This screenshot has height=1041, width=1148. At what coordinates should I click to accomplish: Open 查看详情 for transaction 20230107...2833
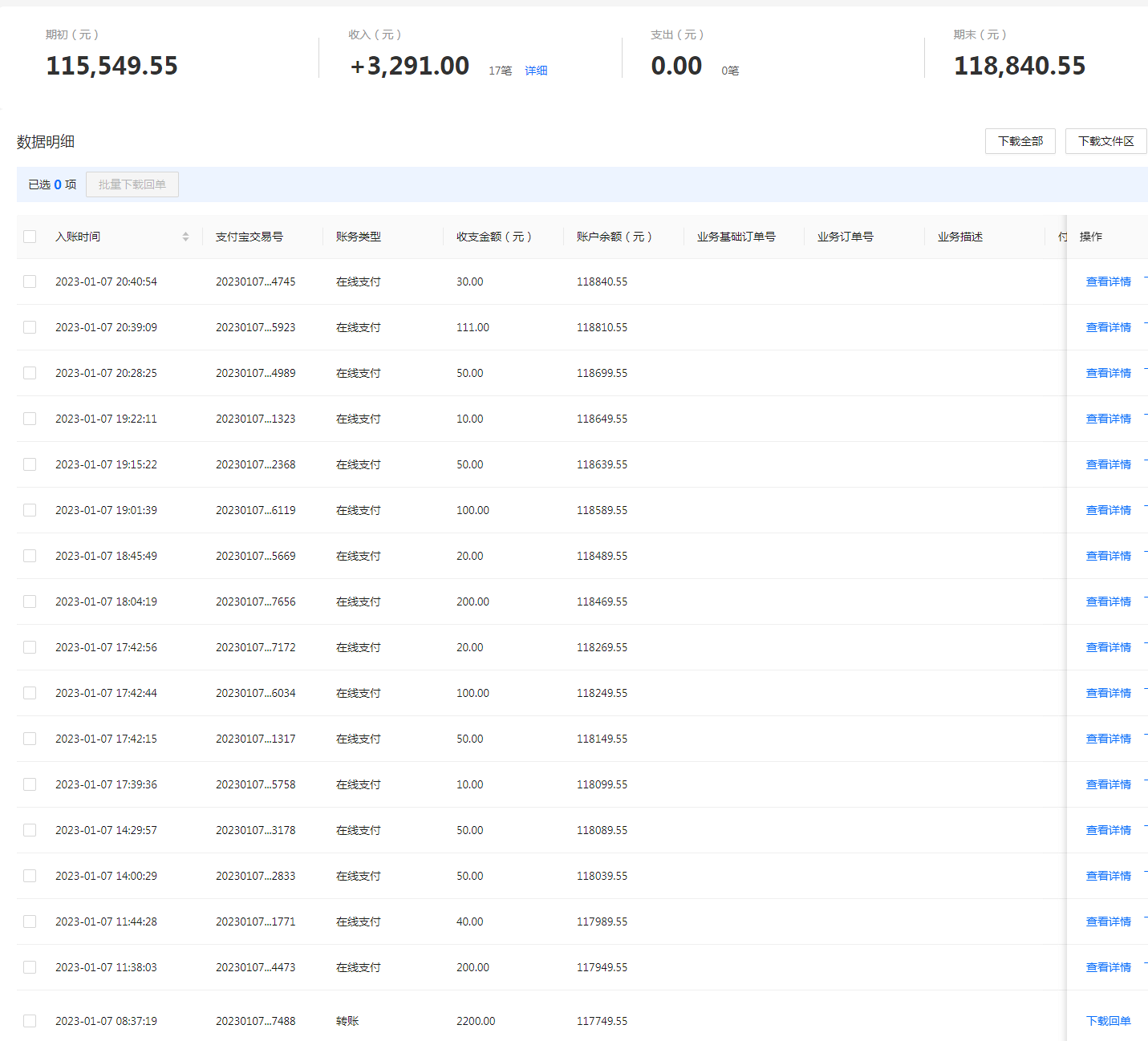click(1109, 876)
